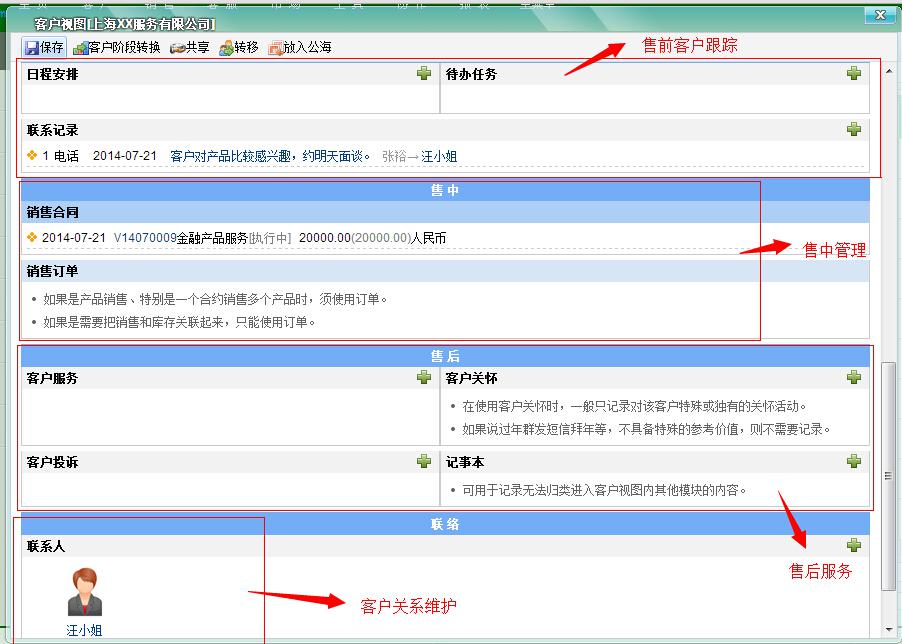Click the vertical scrollbar thumb
This screenshot has height=644, width=902.
coord(889,474)
